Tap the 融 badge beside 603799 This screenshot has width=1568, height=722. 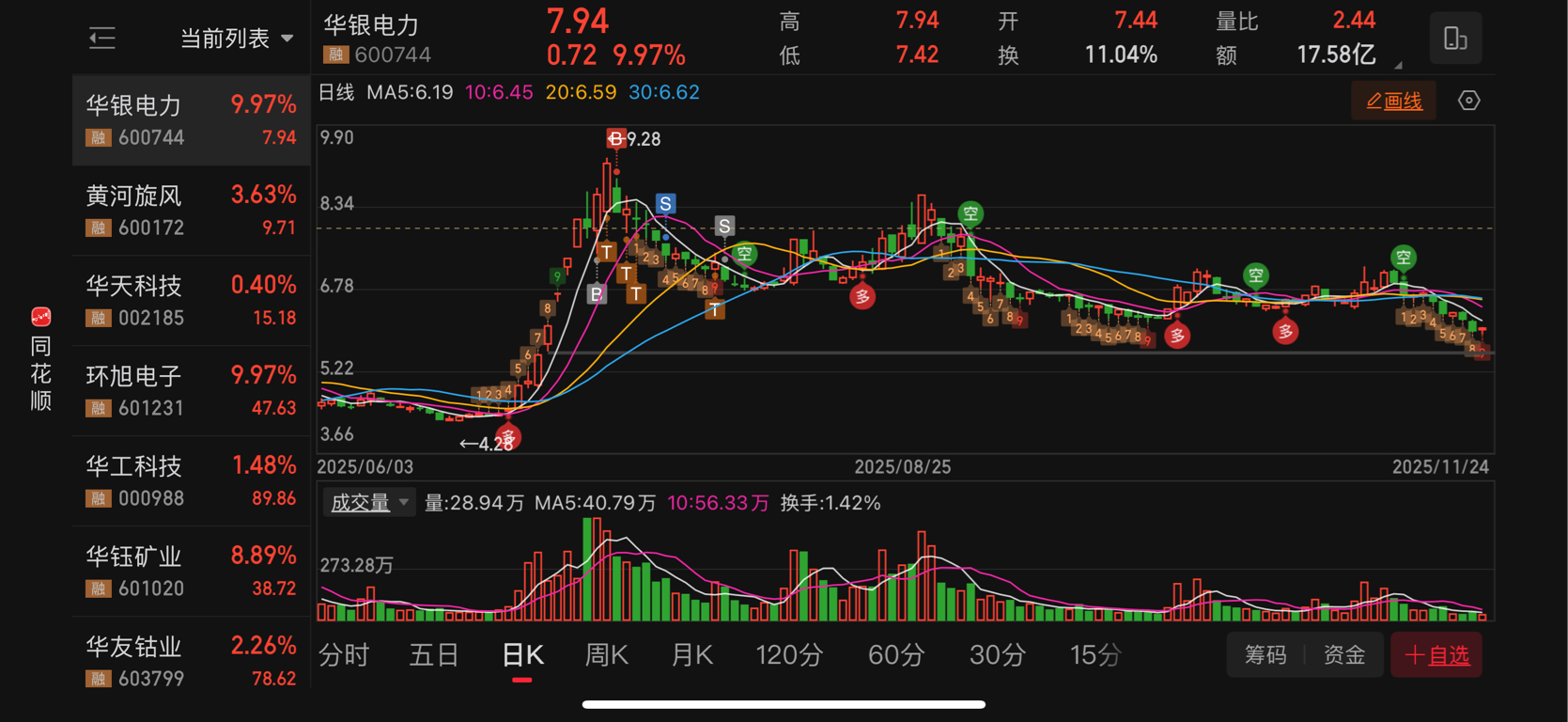pyautogui.click(x=99, y=679)
